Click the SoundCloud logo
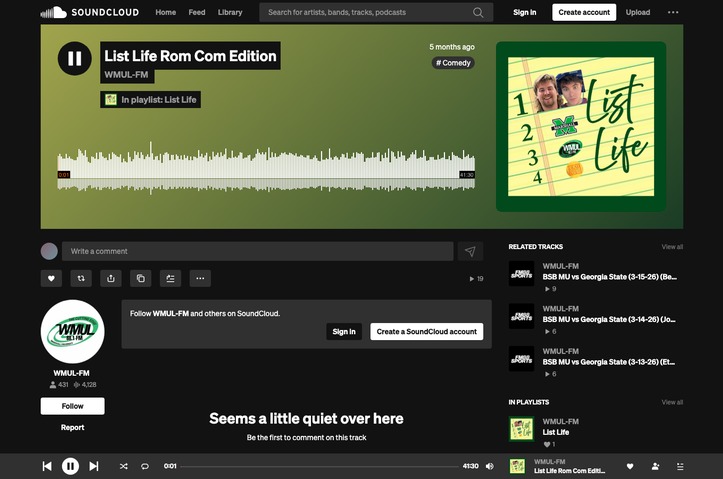723x479 pixels. 89,12
